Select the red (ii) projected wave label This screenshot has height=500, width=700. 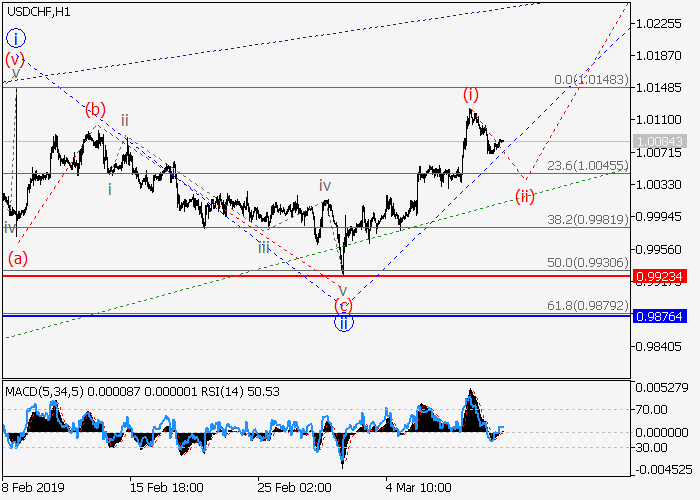tap(524, 195)
